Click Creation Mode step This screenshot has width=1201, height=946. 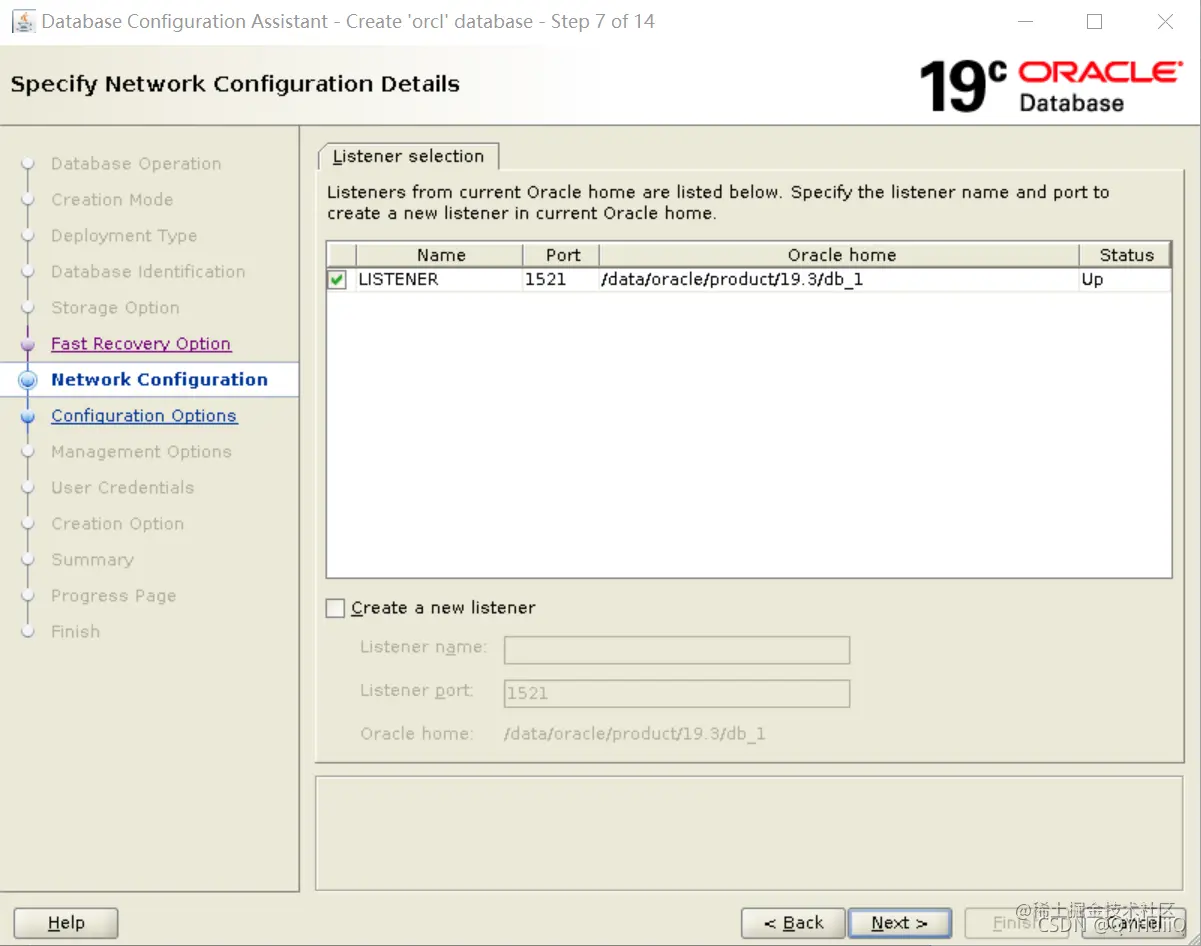[x=112, y=200]
